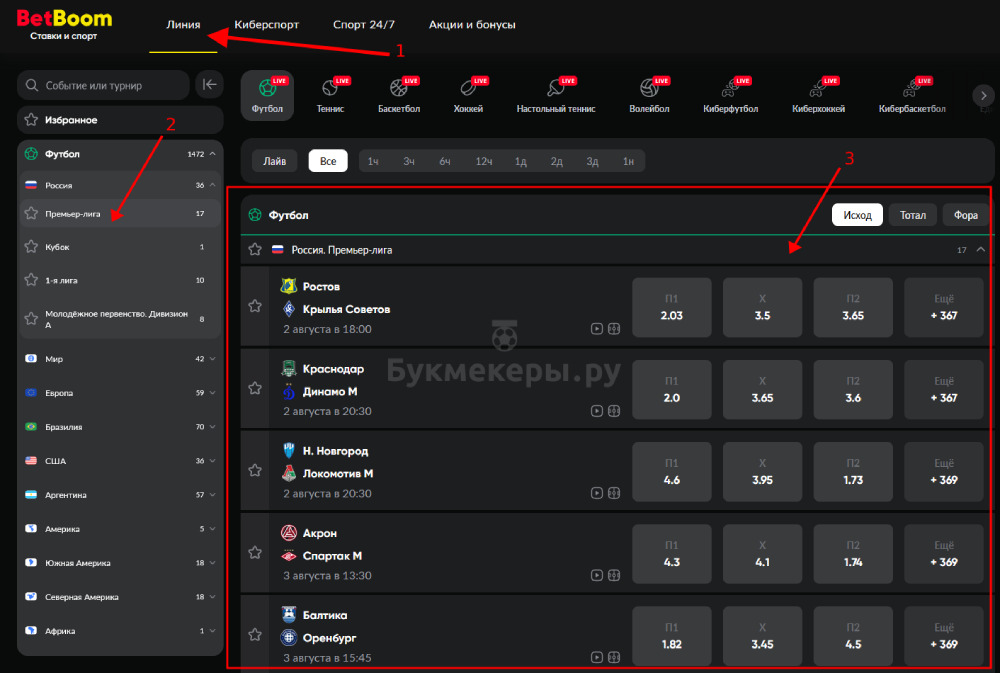Open match tracker for Акрон match
The height and width of the screenshot is (673, 1000).
coord(614,575)
